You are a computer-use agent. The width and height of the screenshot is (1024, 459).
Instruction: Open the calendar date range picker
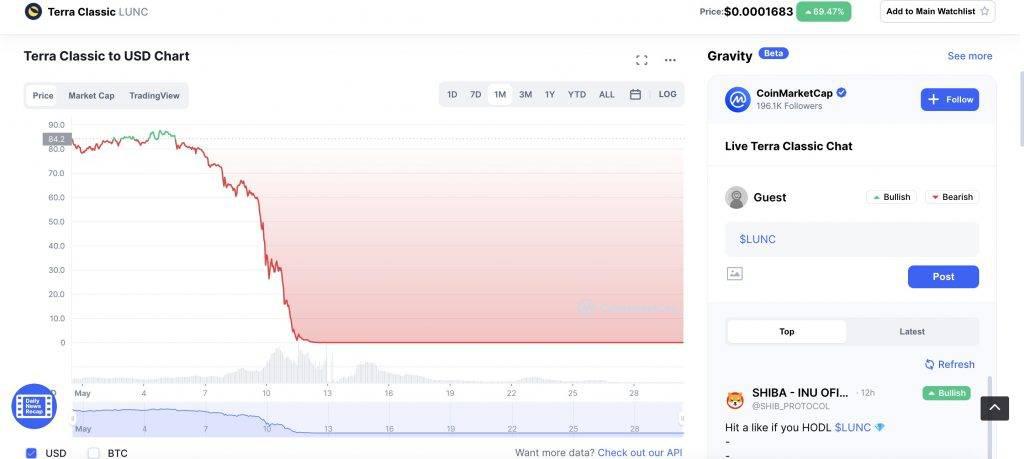pos(635,95)
